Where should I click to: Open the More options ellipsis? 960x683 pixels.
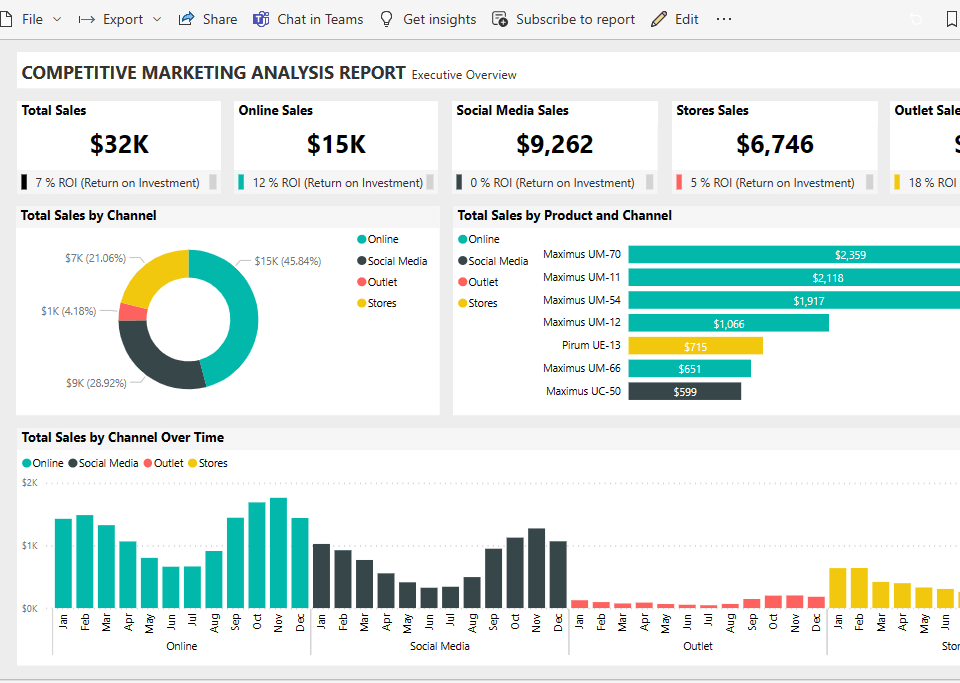(724, 19)
